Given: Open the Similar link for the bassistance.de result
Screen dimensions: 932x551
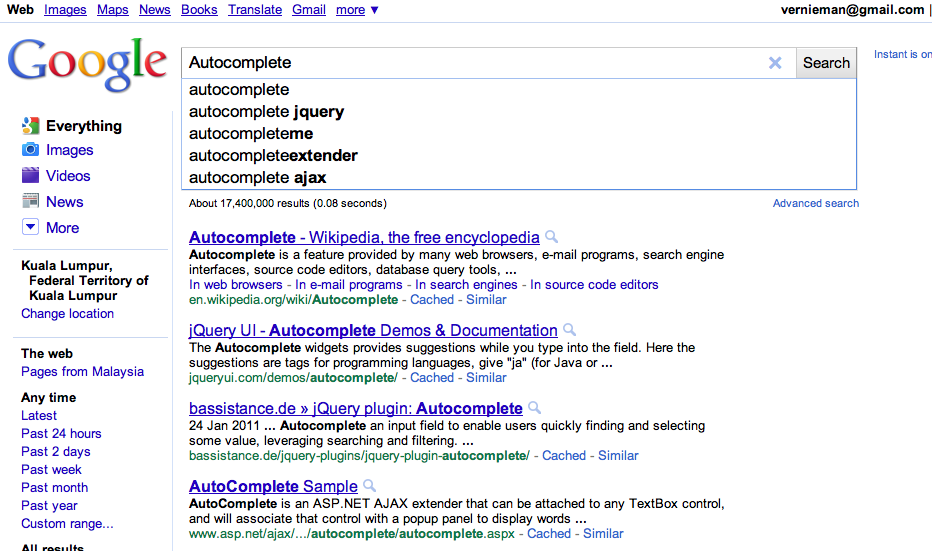Looking at the screenshot, I should pos(618,455).
